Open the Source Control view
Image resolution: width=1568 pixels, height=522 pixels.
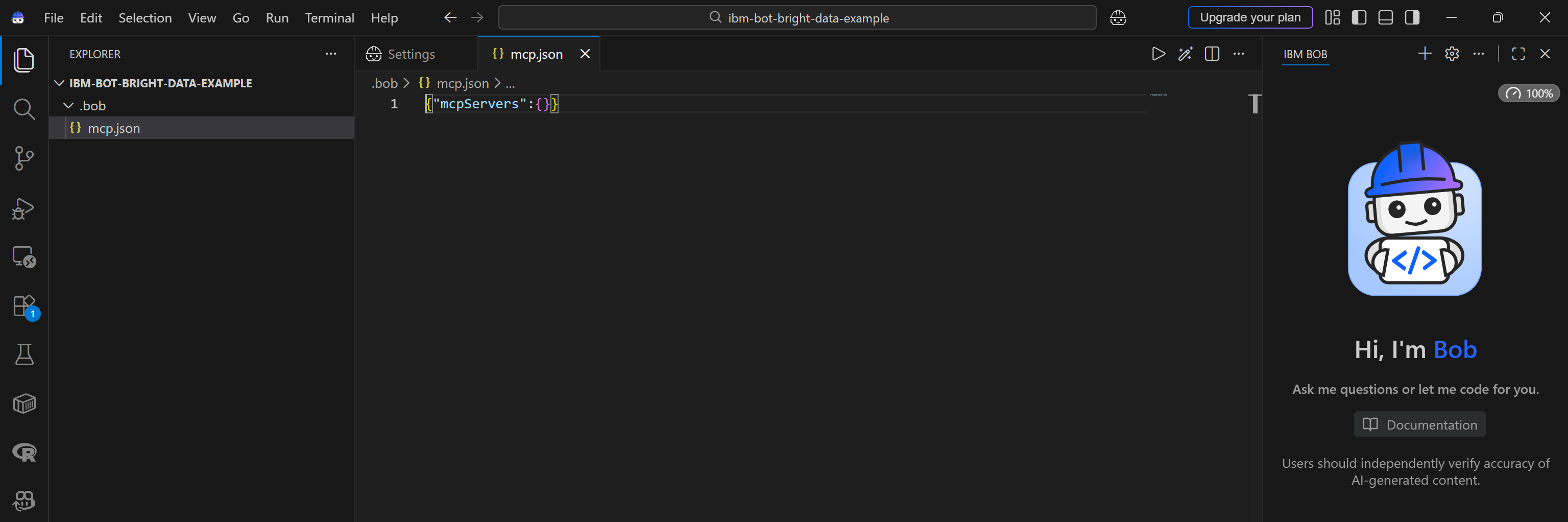click(23, 158)
